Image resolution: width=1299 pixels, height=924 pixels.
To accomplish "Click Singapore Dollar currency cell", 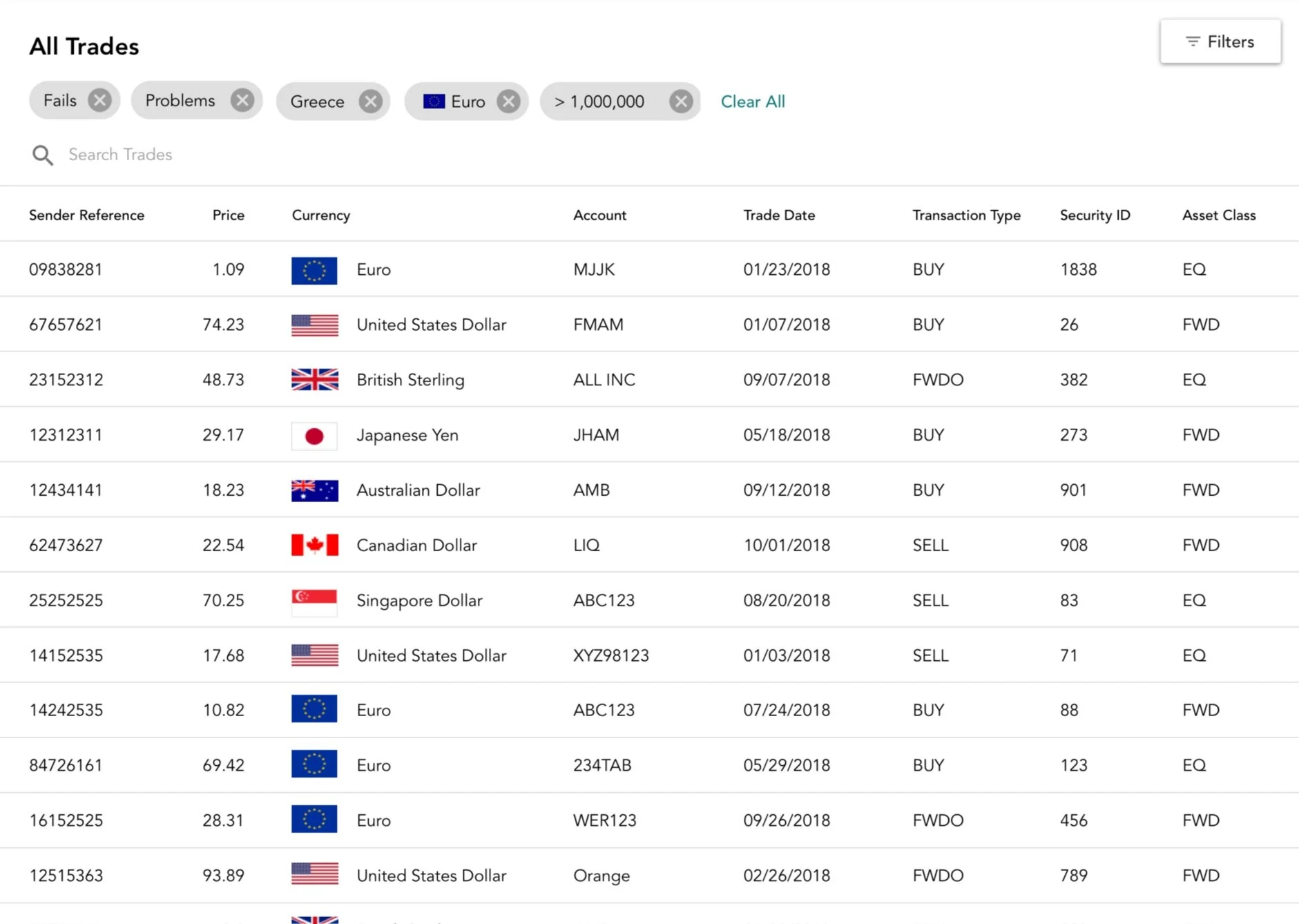I will click(419, 601).
